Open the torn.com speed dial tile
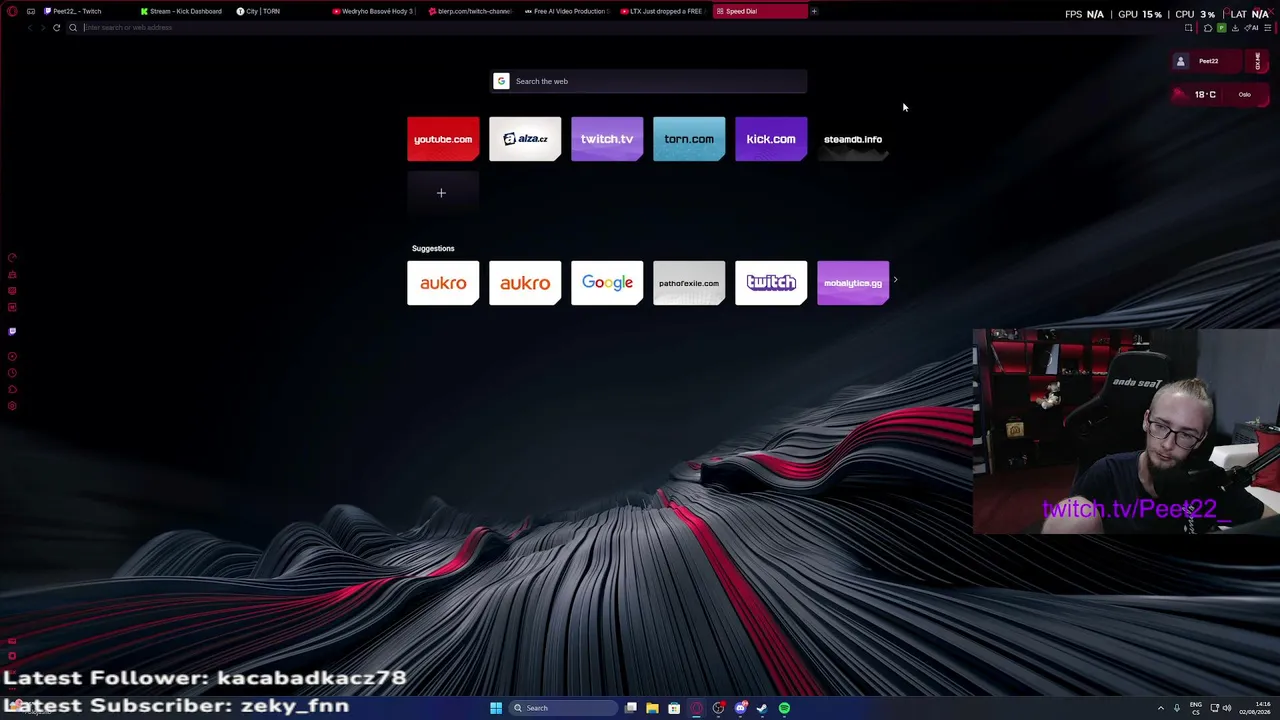 click(x=689, y=139)
